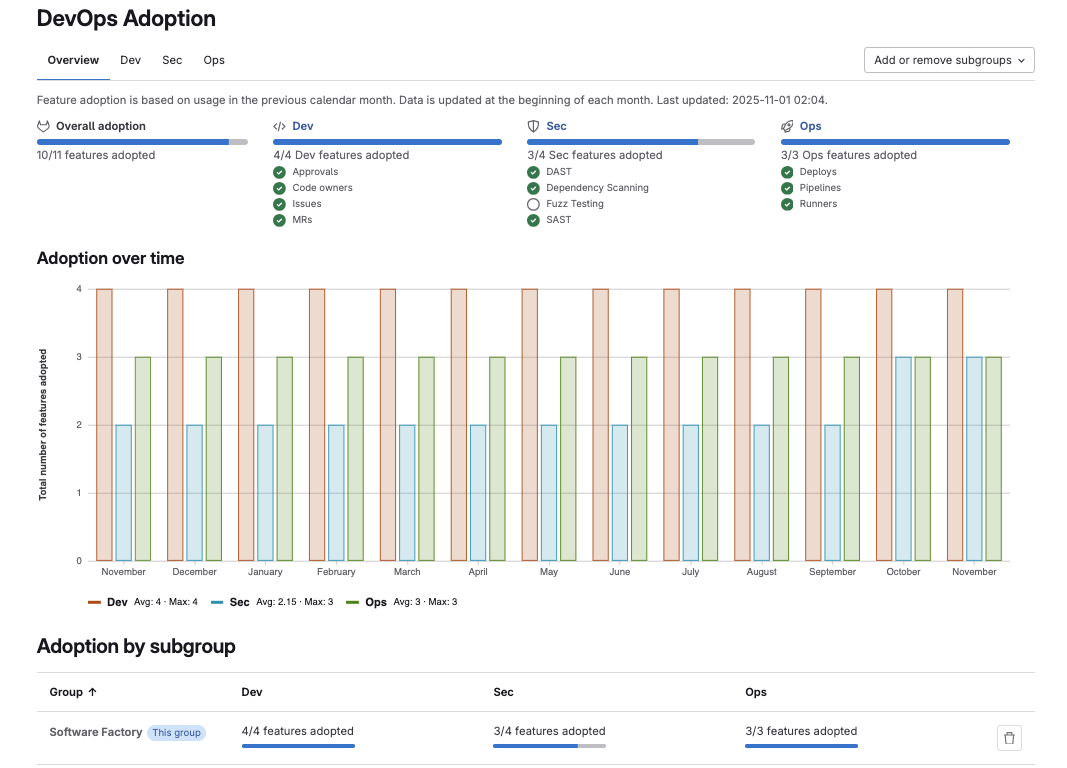
Task: Delete Software Factory row with trash icon
Action: point(1009,738)
